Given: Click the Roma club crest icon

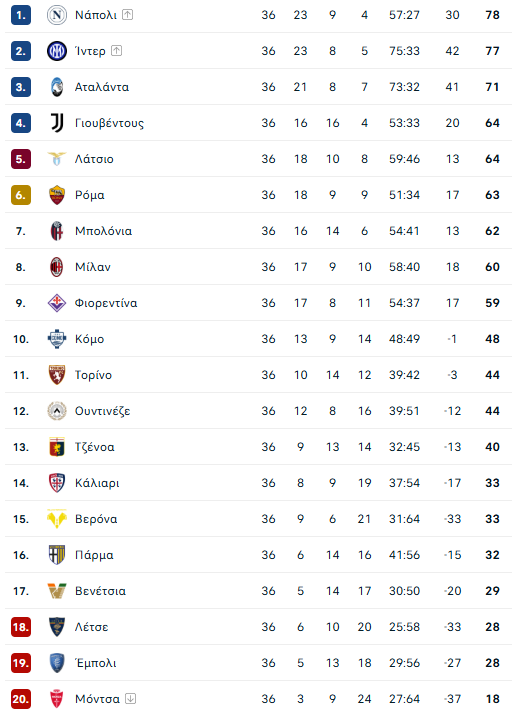Looking at the screenshot, I should pos(57,195).
